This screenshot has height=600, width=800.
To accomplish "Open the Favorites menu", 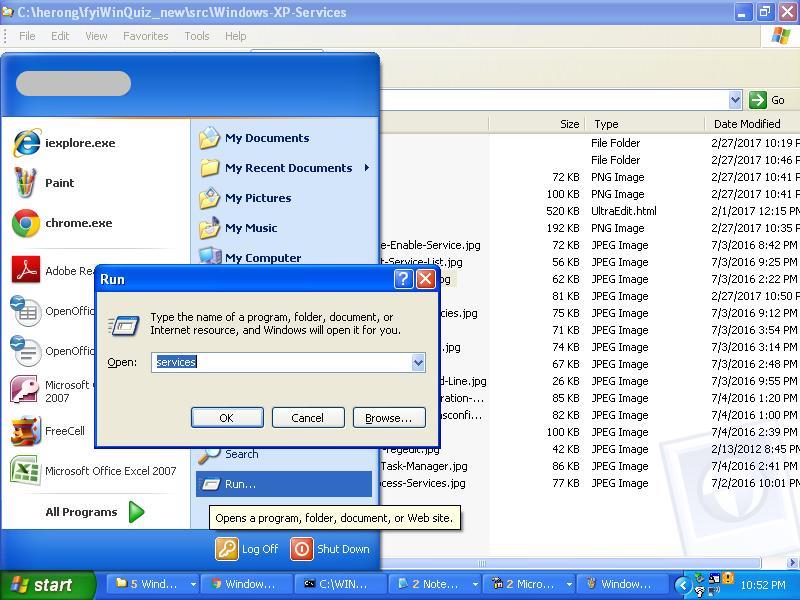I will click(x=145, y=36).
